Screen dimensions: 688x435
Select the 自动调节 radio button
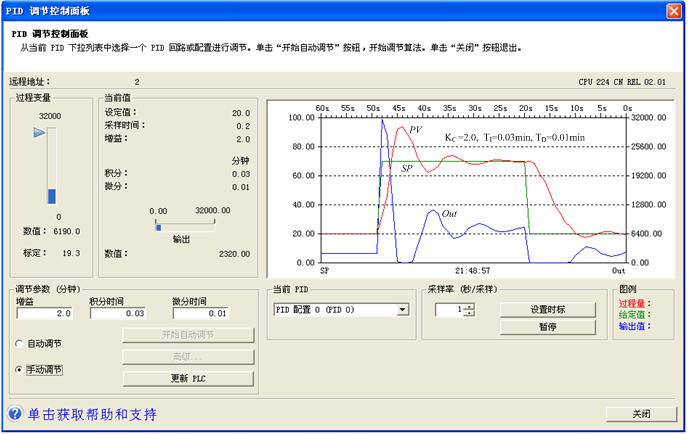[19, 344]
